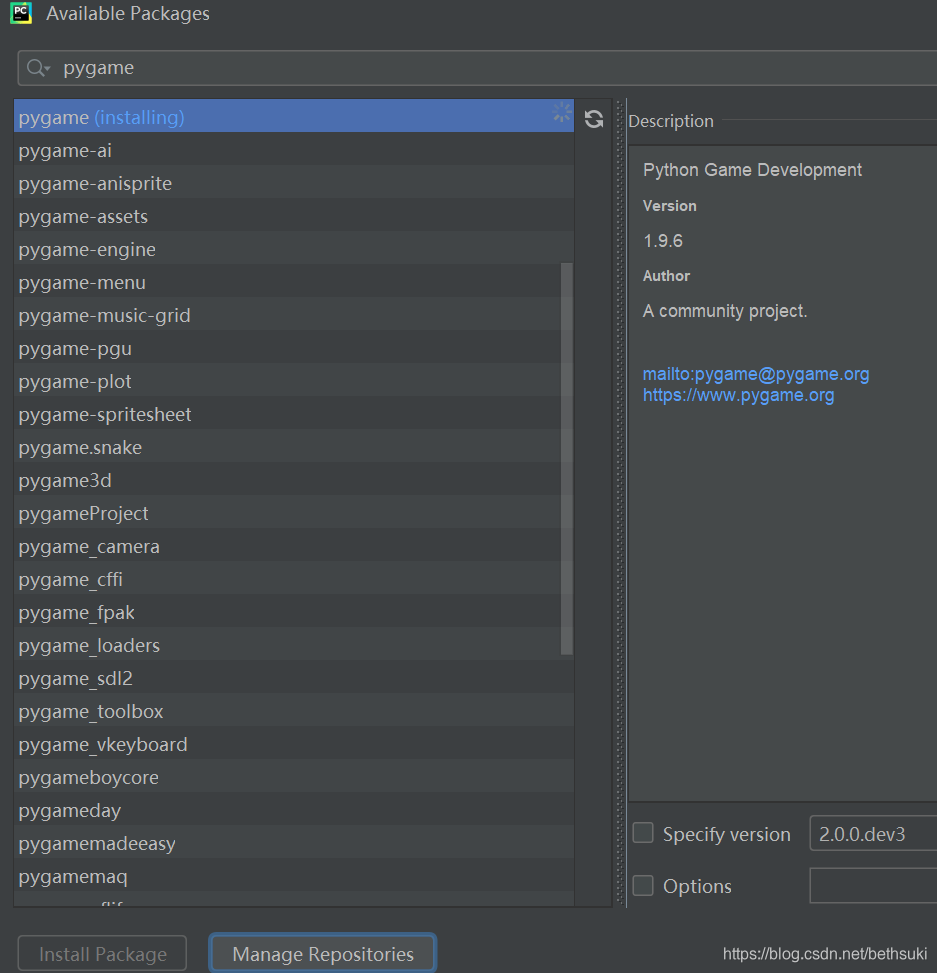Select the pygame-music-grid package
937x973 pixels.
coord(294,315)
